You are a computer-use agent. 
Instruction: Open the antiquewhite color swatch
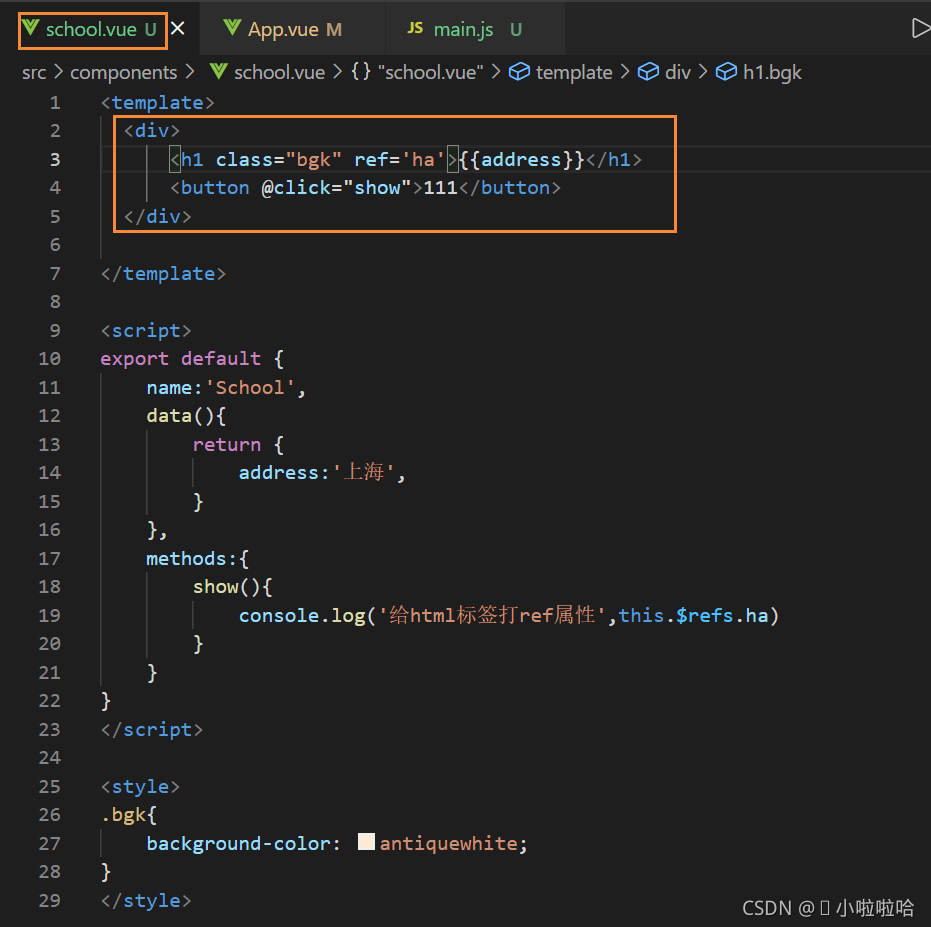(x=366, y=841)
